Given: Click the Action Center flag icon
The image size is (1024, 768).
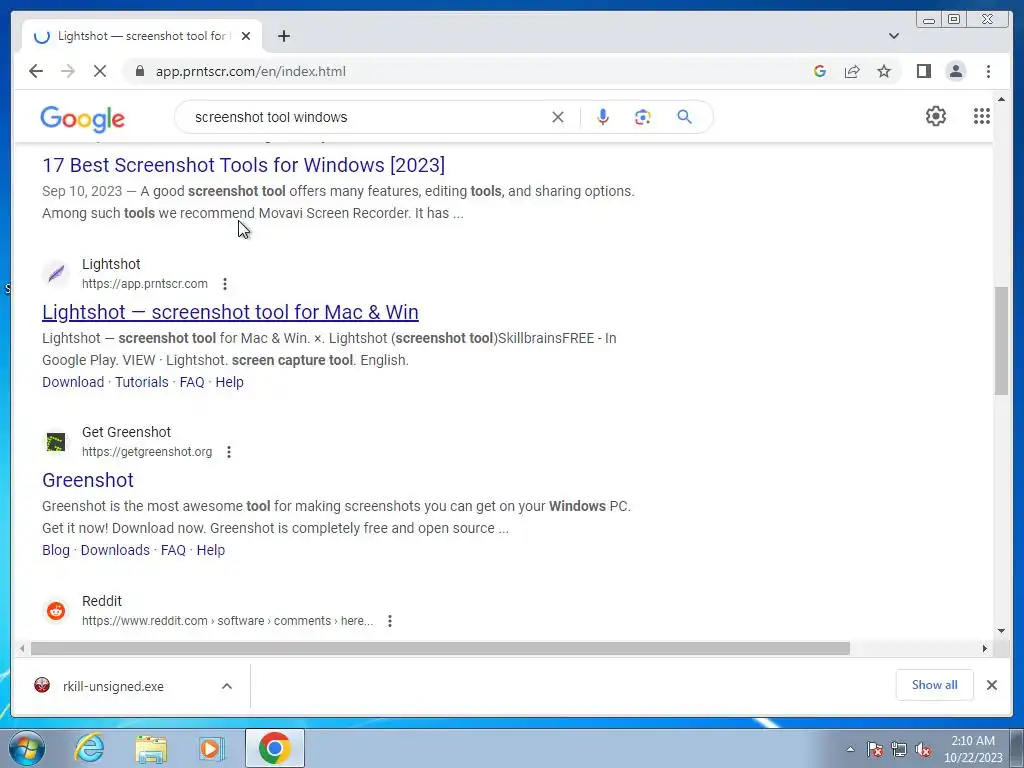Looking at the screenshot, I should click(x=874, y=750).
